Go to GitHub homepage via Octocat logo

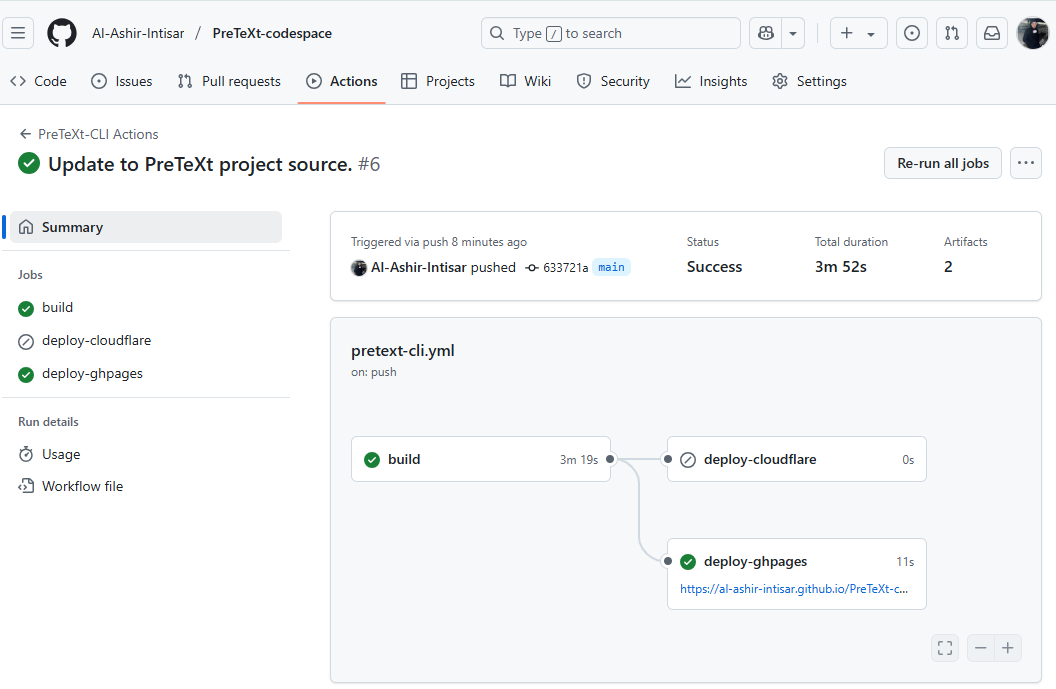coord(61,33)
